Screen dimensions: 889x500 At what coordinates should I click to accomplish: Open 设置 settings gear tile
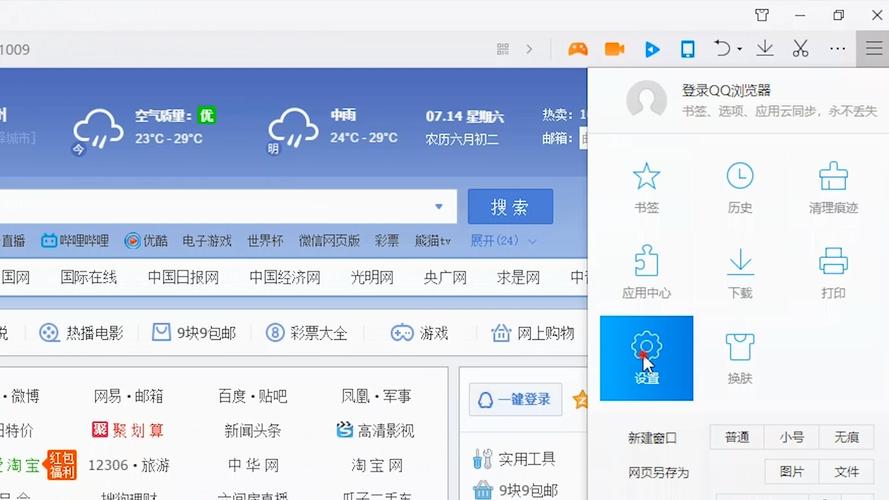(646, 358)
